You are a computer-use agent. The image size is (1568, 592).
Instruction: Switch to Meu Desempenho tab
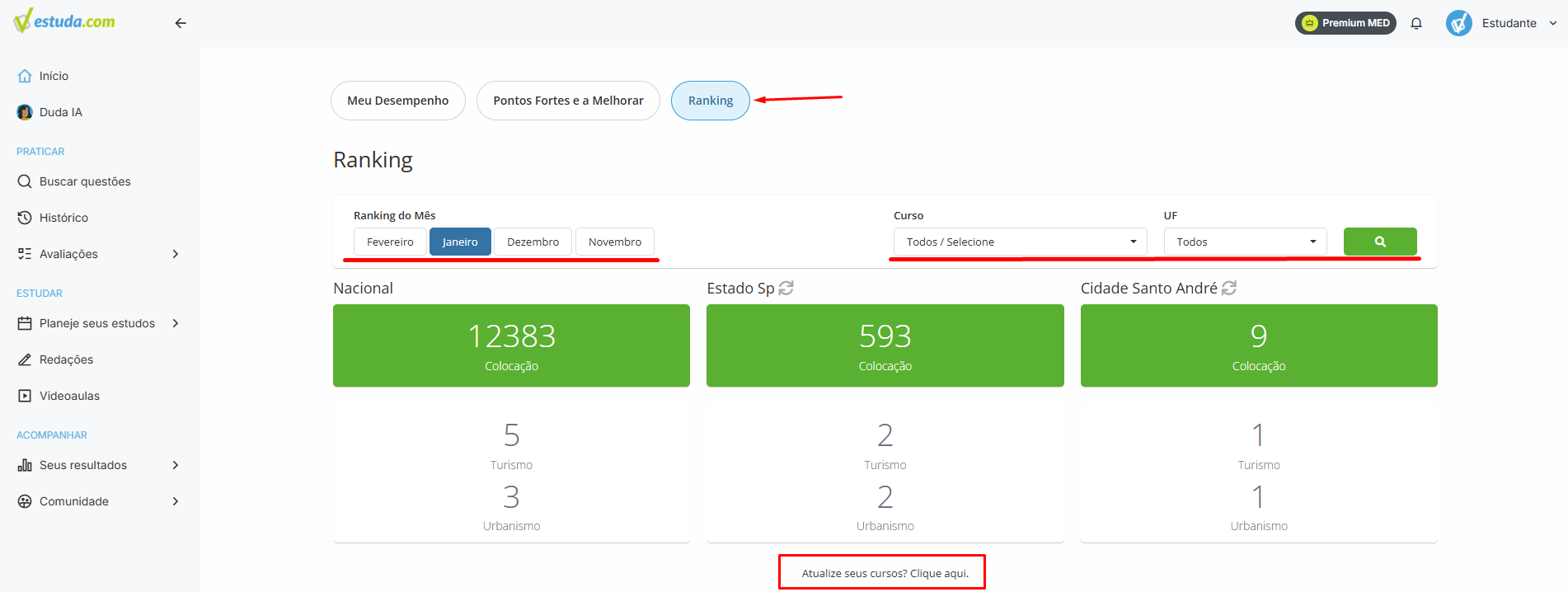point(398,101)
